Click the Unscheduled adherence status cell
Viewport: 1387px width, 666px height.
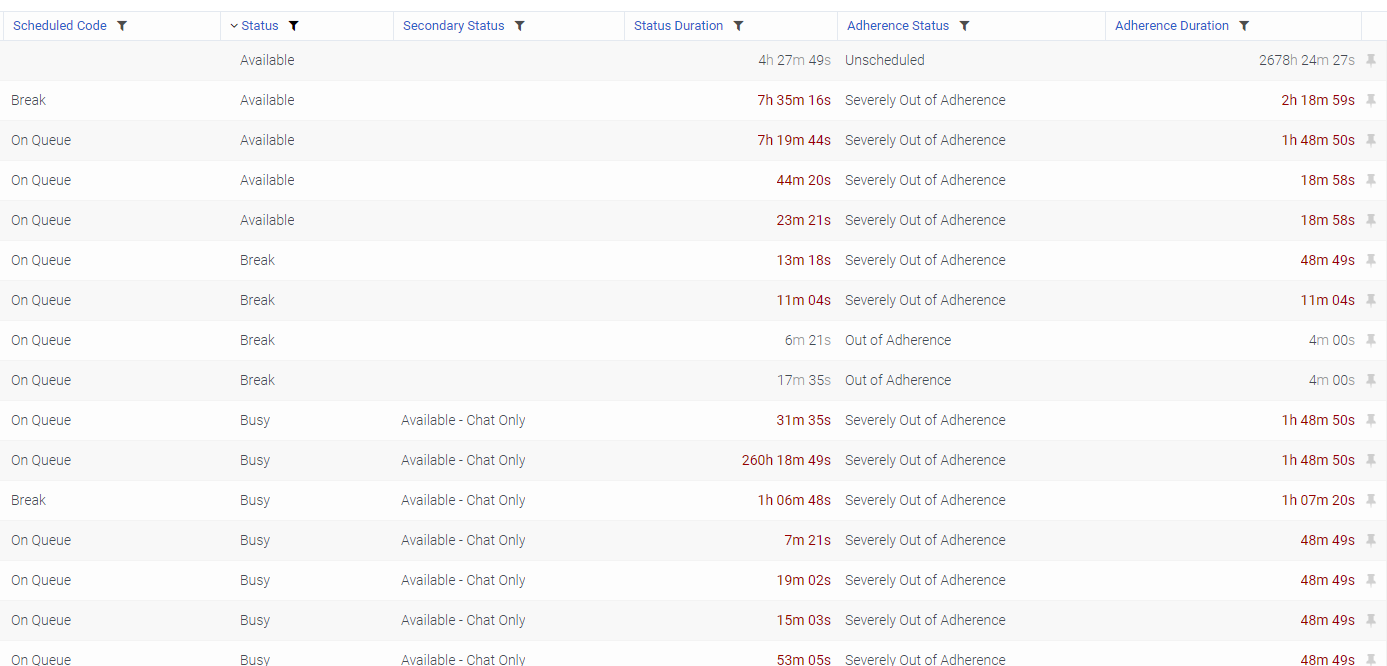(884, 60)
